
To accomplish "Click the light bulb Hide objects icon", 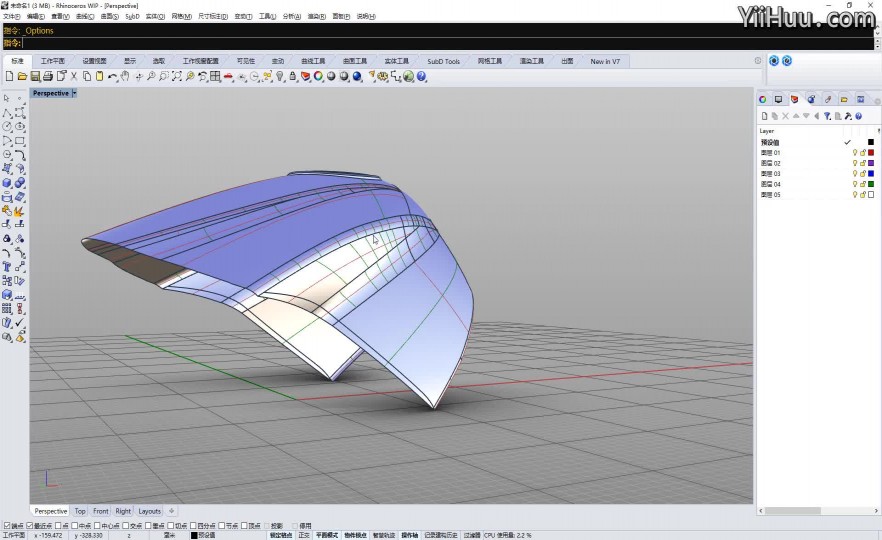I will pyautogui.click(x=280, y=76).
